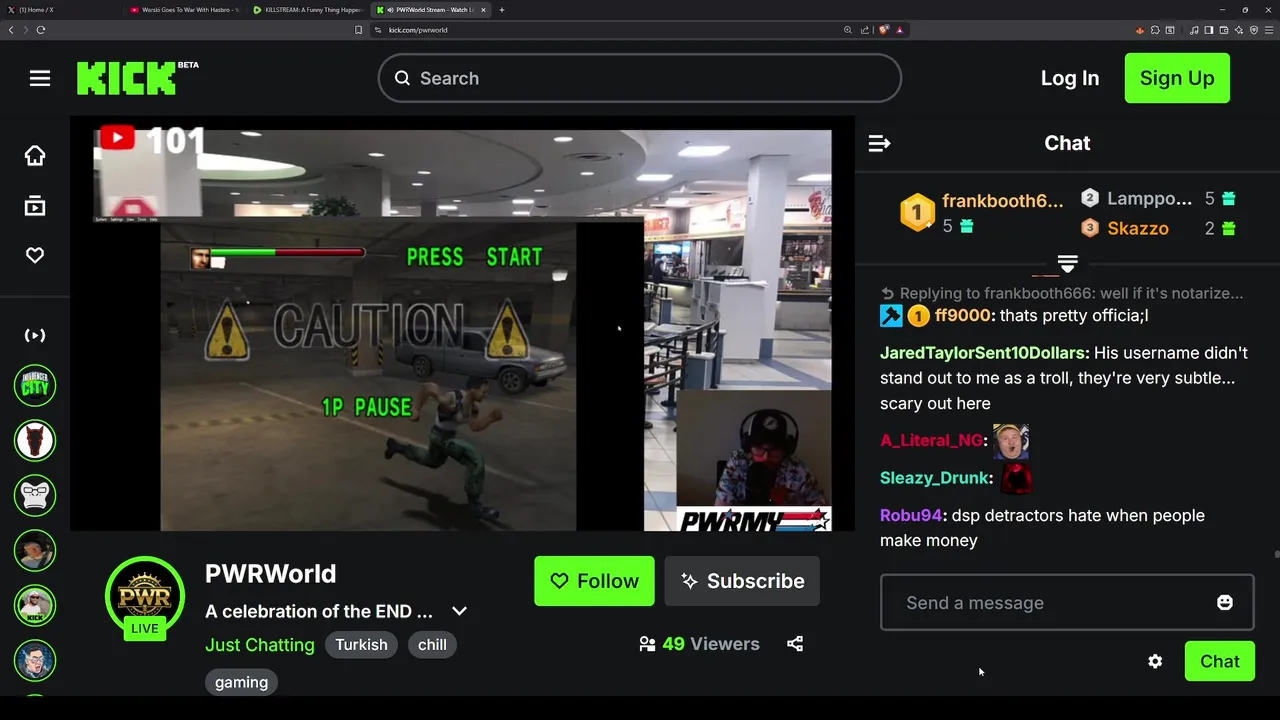Select the chill tag
1280x720 pixels.
pyautogui.click(x=432, y=645)
